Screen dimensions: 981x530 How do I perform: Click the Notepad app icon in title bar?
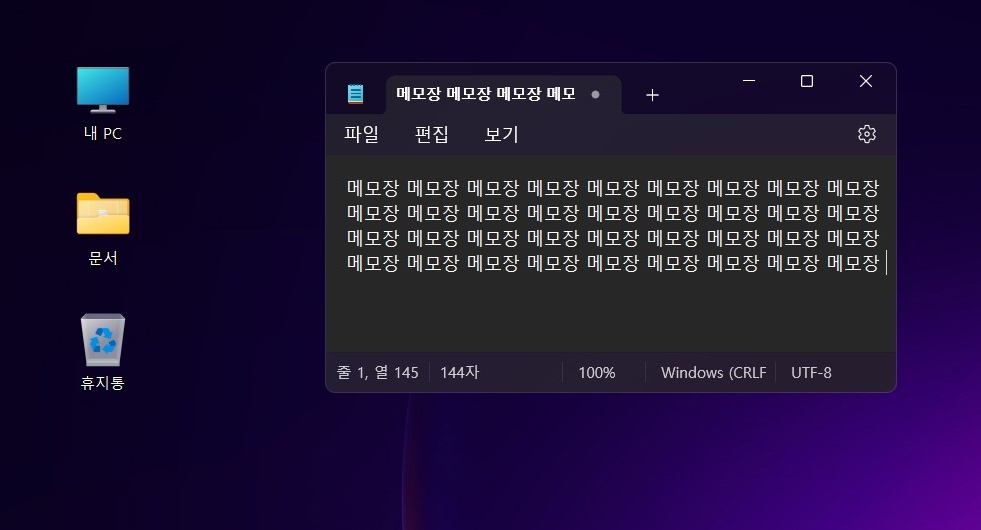tap(355, 94)
